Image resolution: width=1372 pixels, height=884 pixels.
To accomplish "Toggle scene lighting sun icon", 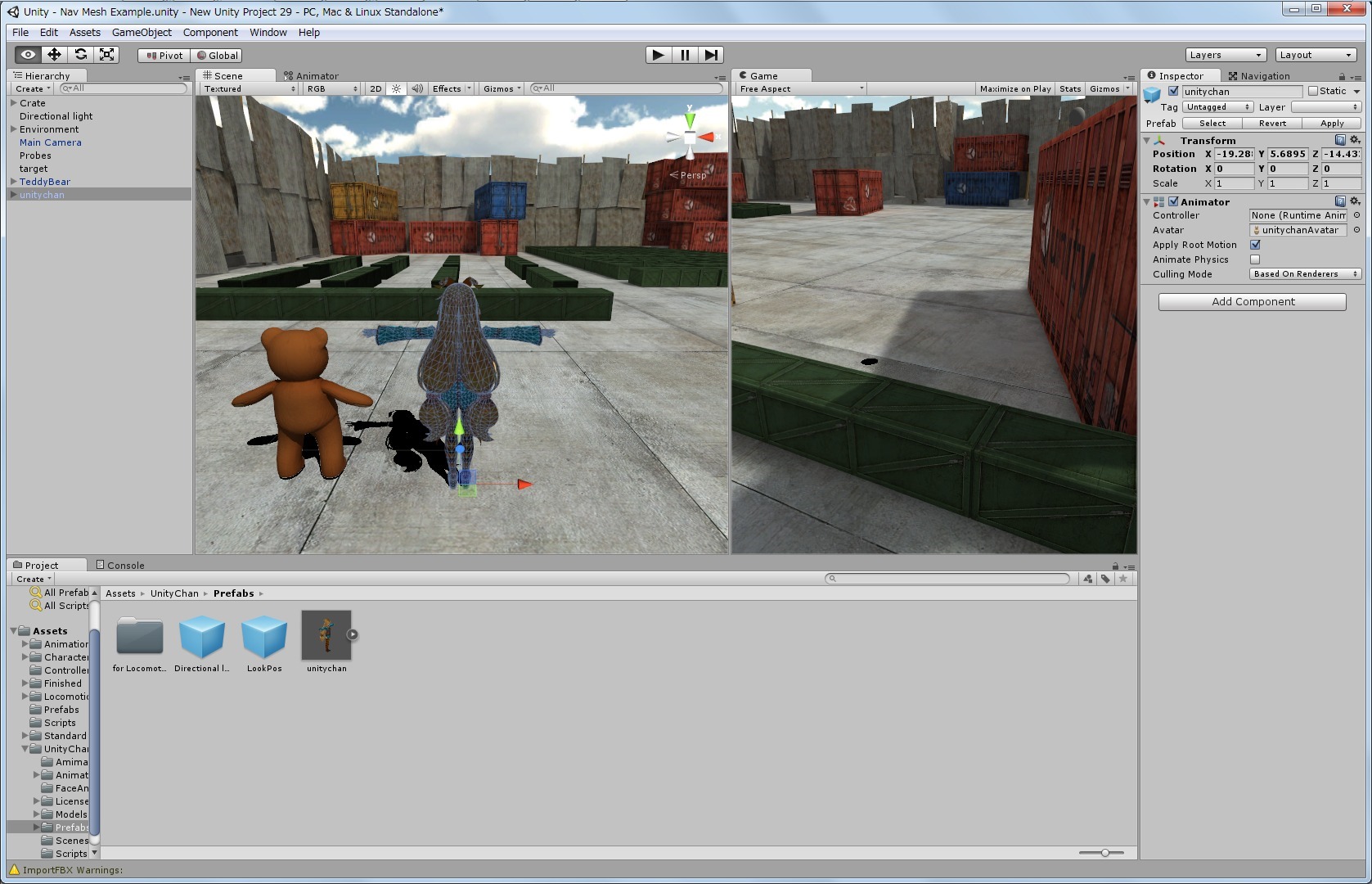I will pos(397,88).
